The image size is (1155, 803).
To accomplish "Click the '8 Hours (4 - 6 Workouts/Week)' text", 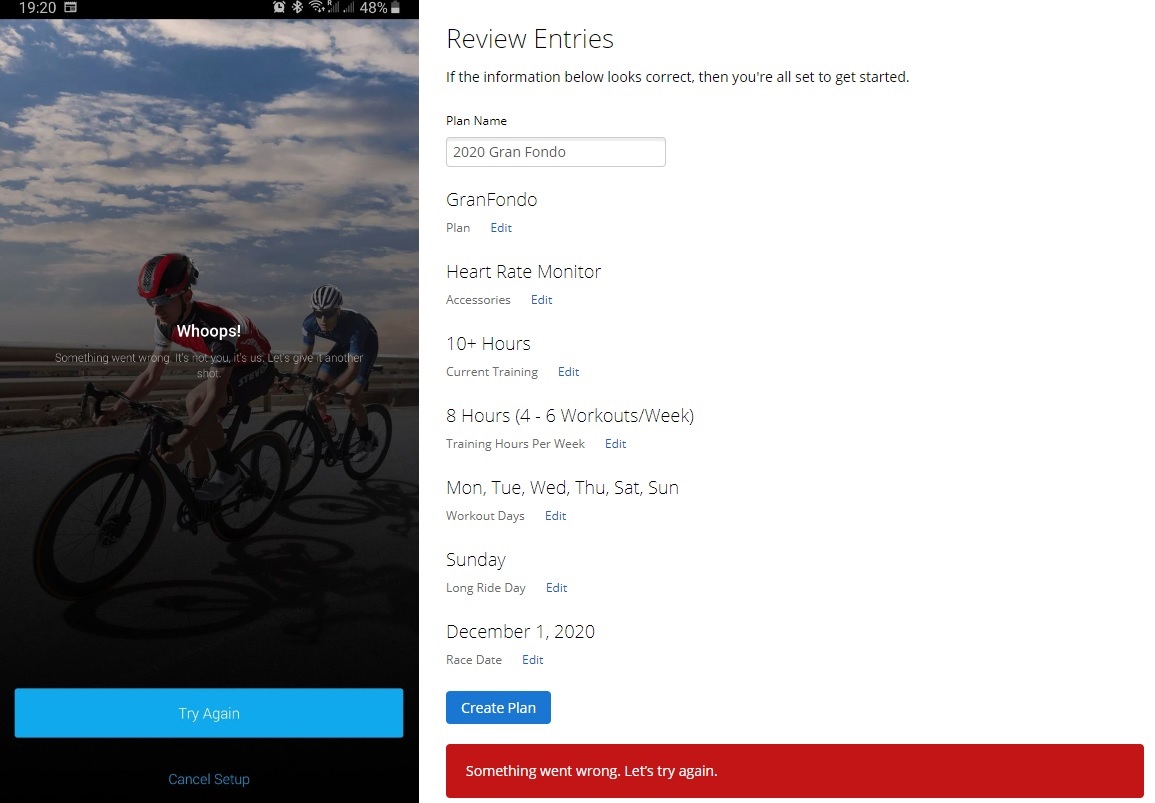I will pyautogui.click(x=570, y=415).
